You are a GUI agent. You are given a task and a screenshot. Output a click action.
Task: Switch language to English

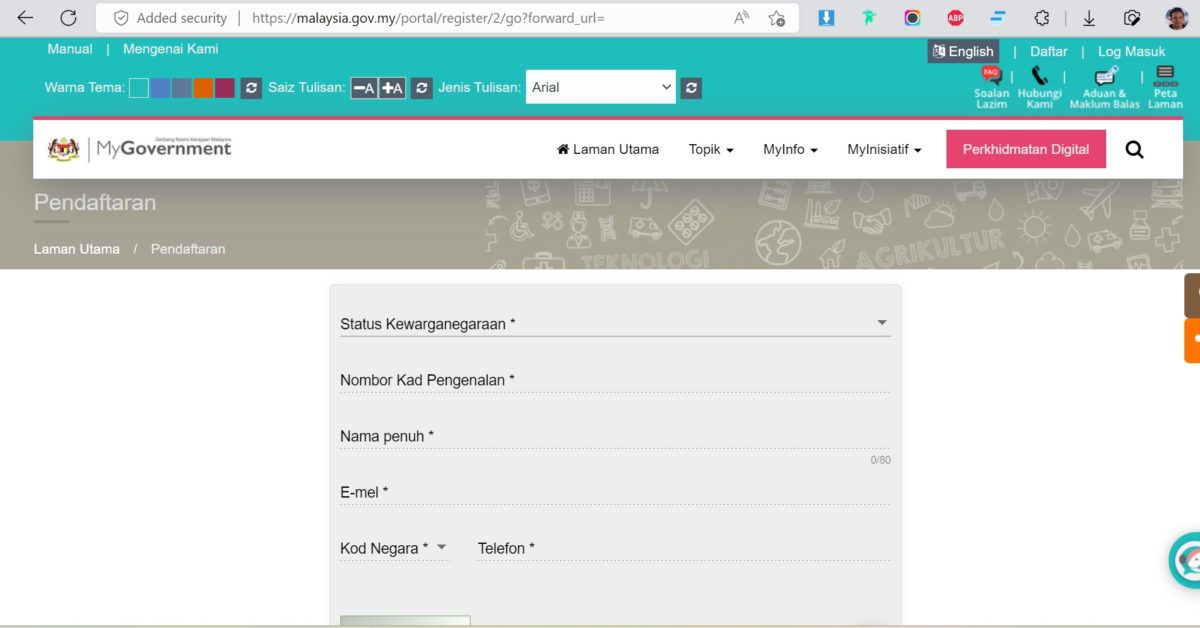coord(963,51)
